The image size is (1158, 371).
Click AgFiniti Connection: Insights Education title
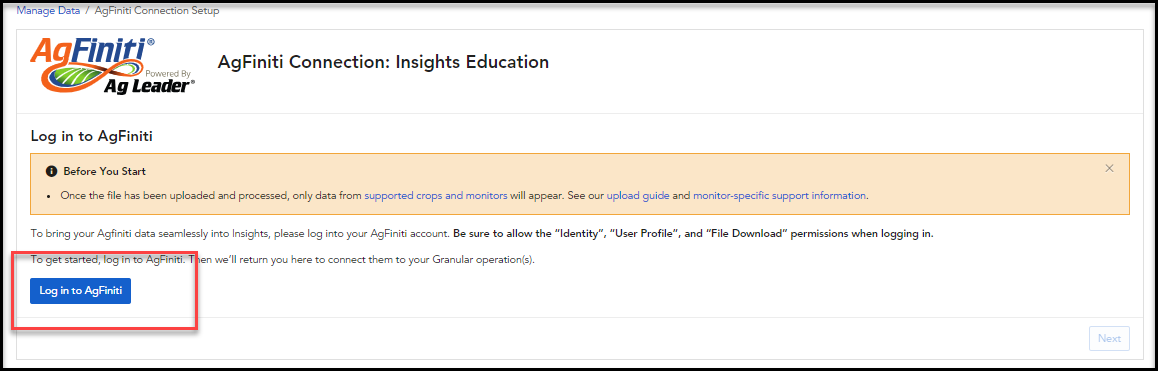(383, 62)
